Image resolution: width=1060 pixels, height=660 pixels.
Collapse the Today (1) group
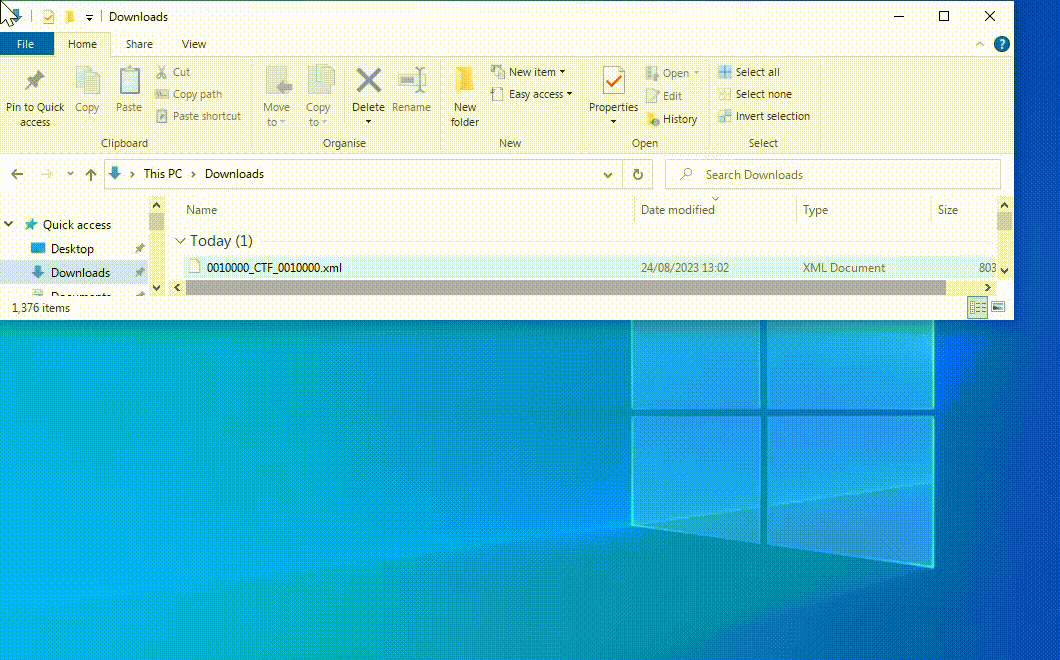tap(180, 241)
